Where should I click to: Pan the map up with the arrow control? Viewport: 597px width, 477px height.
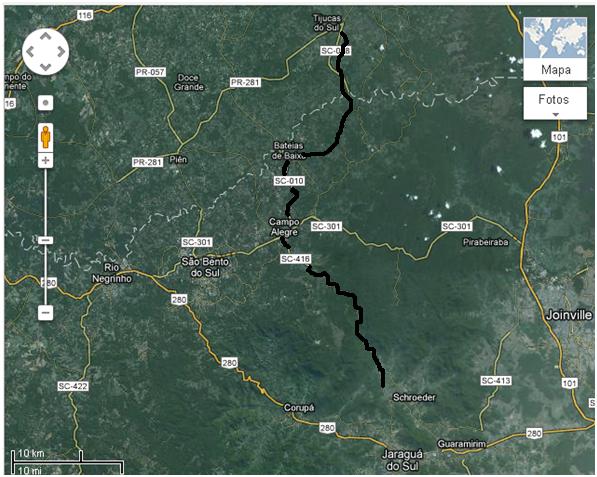[x=46, y=37]
